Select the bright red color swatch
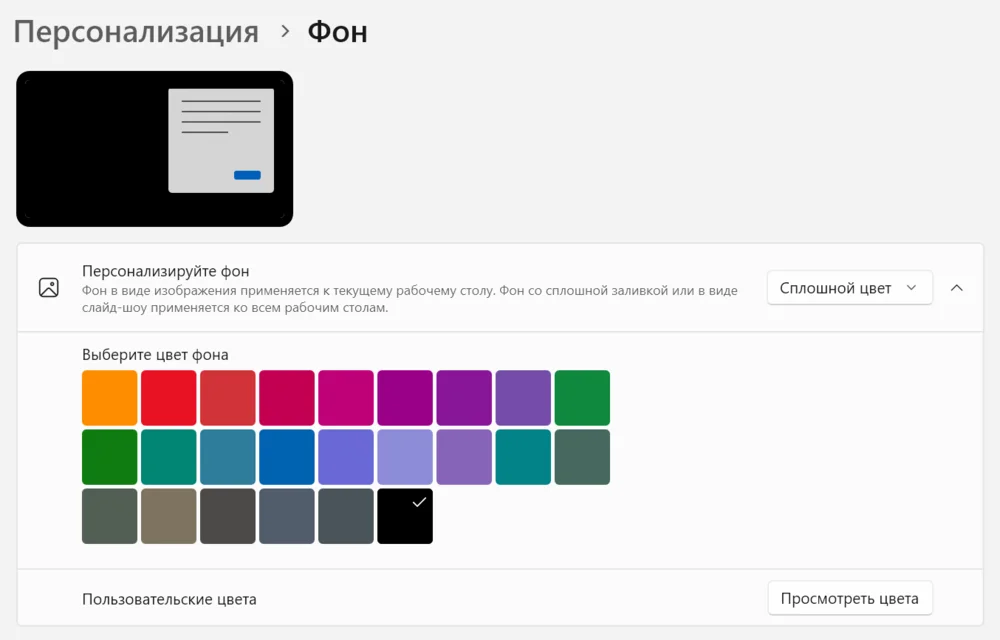1000x640 pixels. [168, 398]
